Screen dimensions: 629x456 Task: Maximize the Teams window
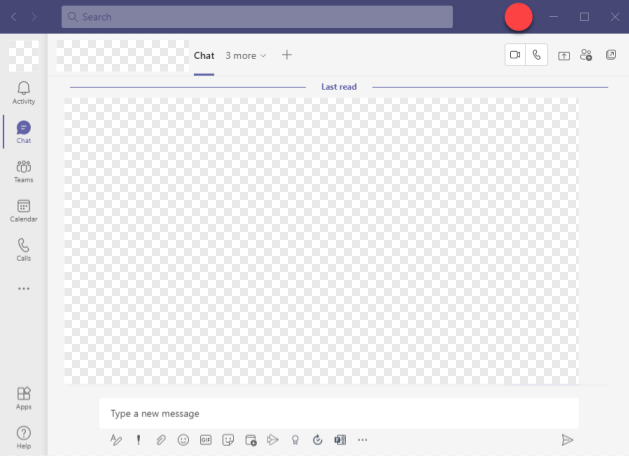pos(584,17)
